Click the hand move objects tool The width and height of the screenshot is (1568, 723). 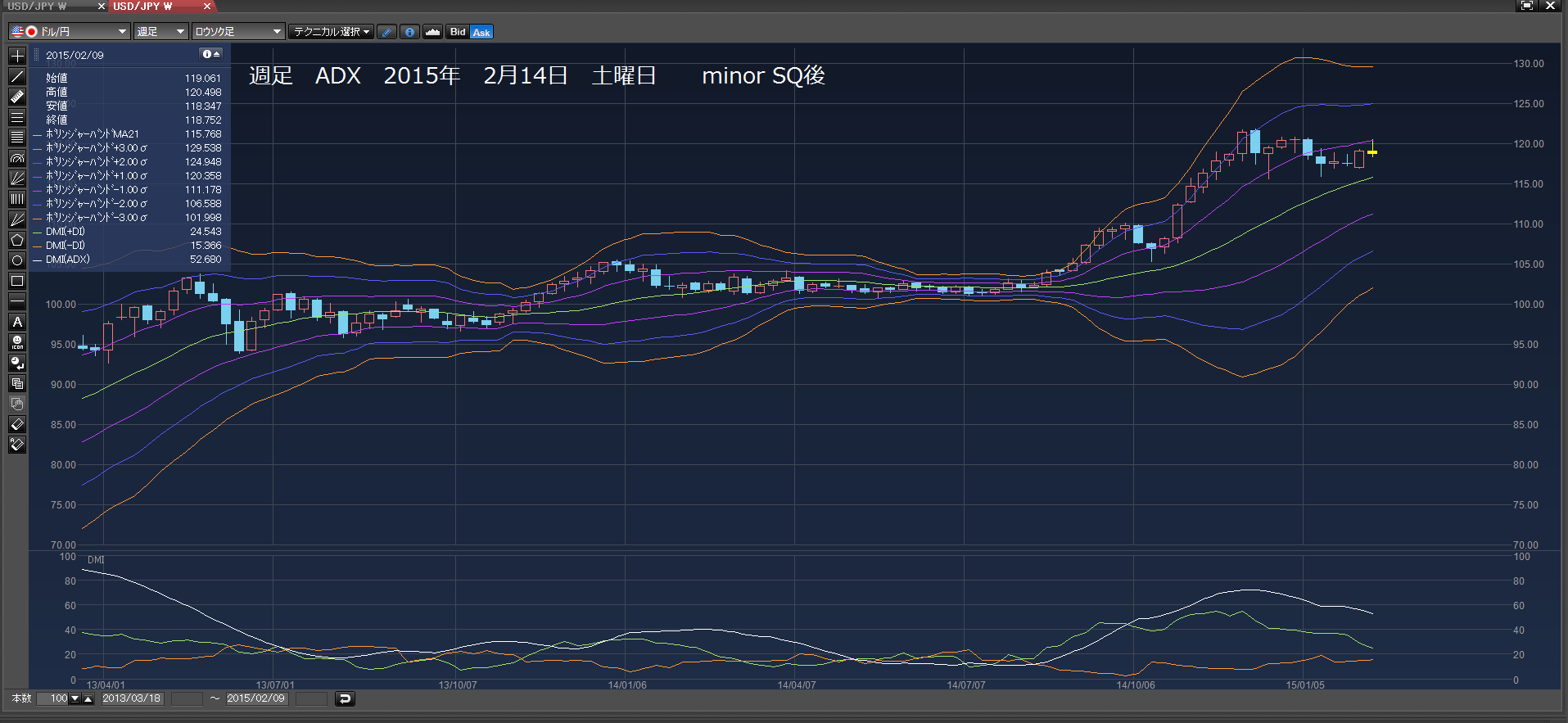17,404
